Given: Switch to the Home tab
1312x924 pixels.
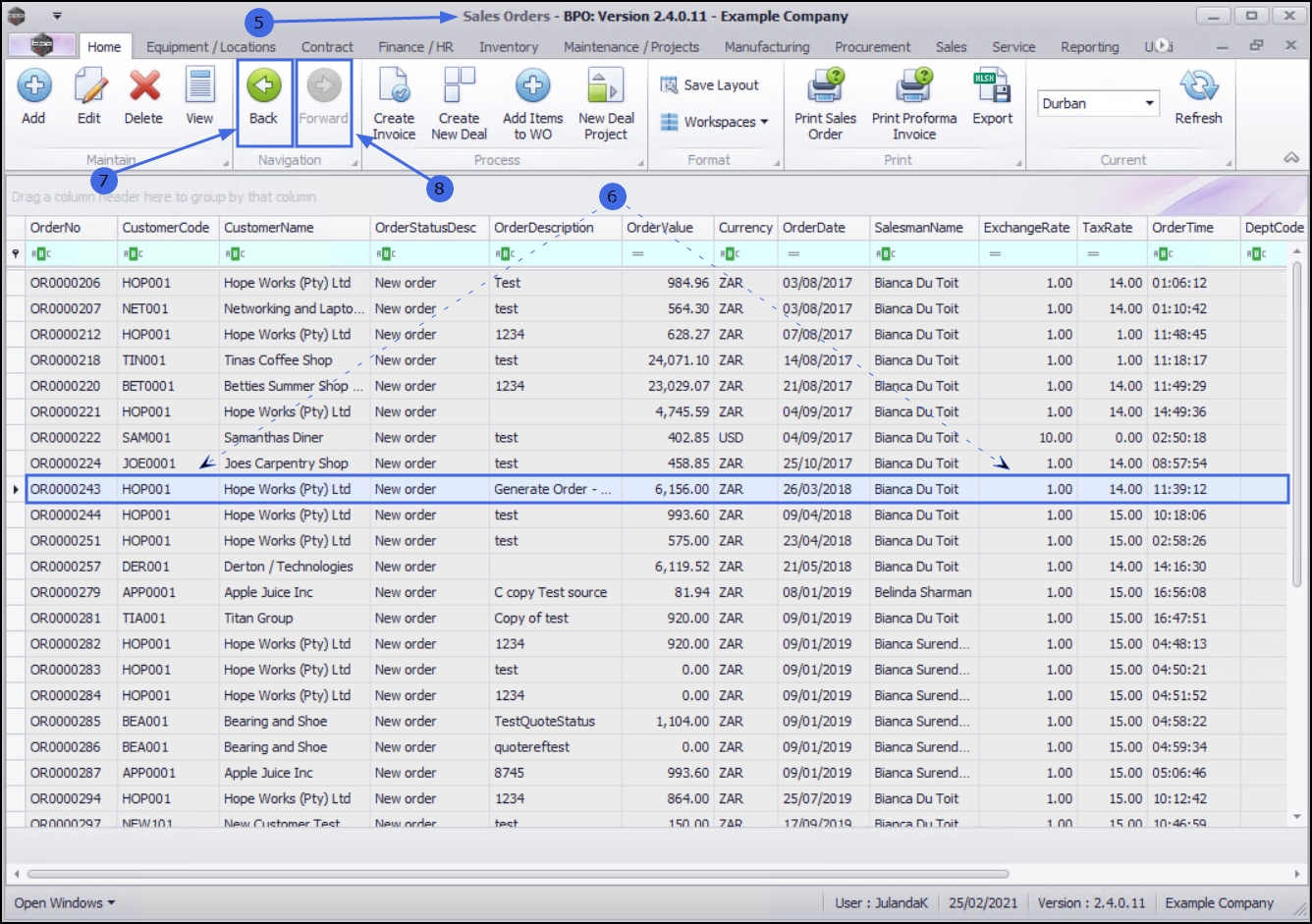Looking at the screenshot, I should click(104, 46).
